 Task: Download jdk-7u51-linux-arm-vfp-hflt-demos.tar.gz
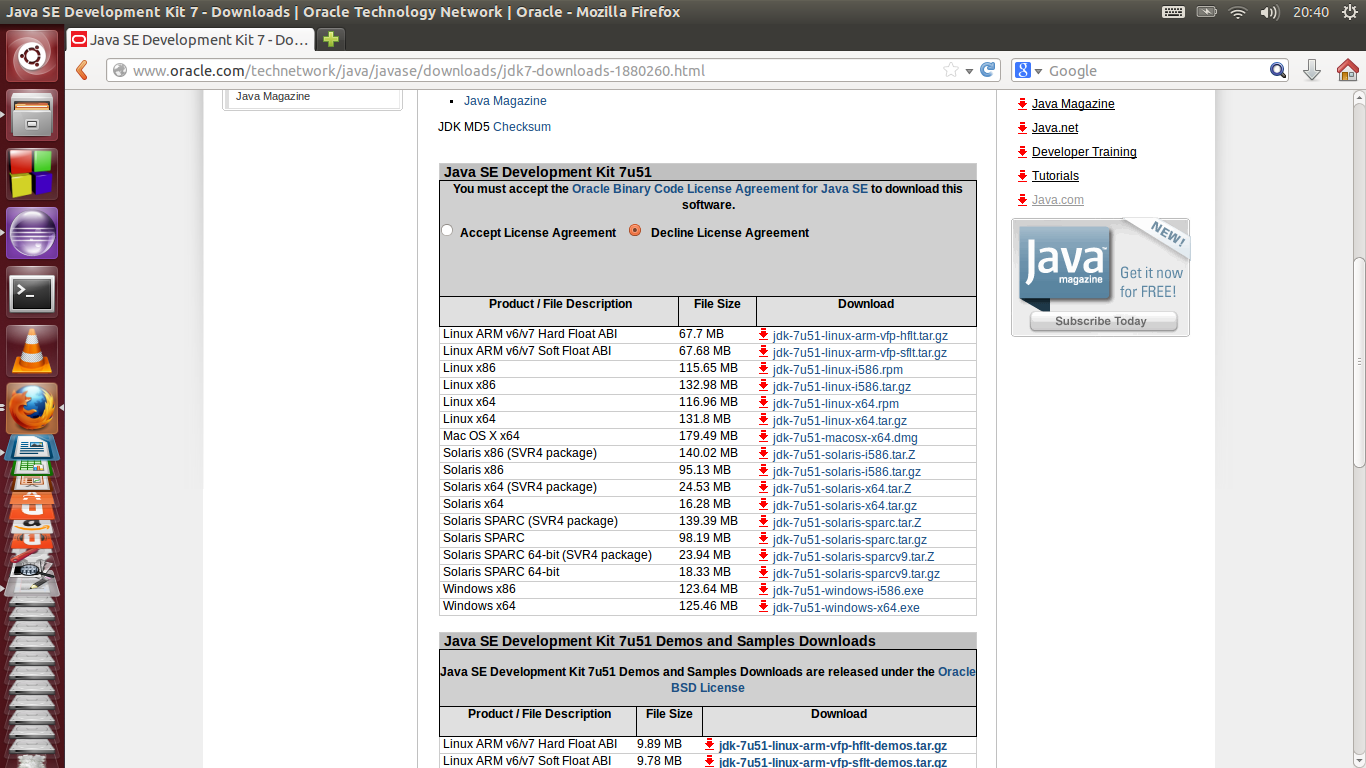coord(833,746)
